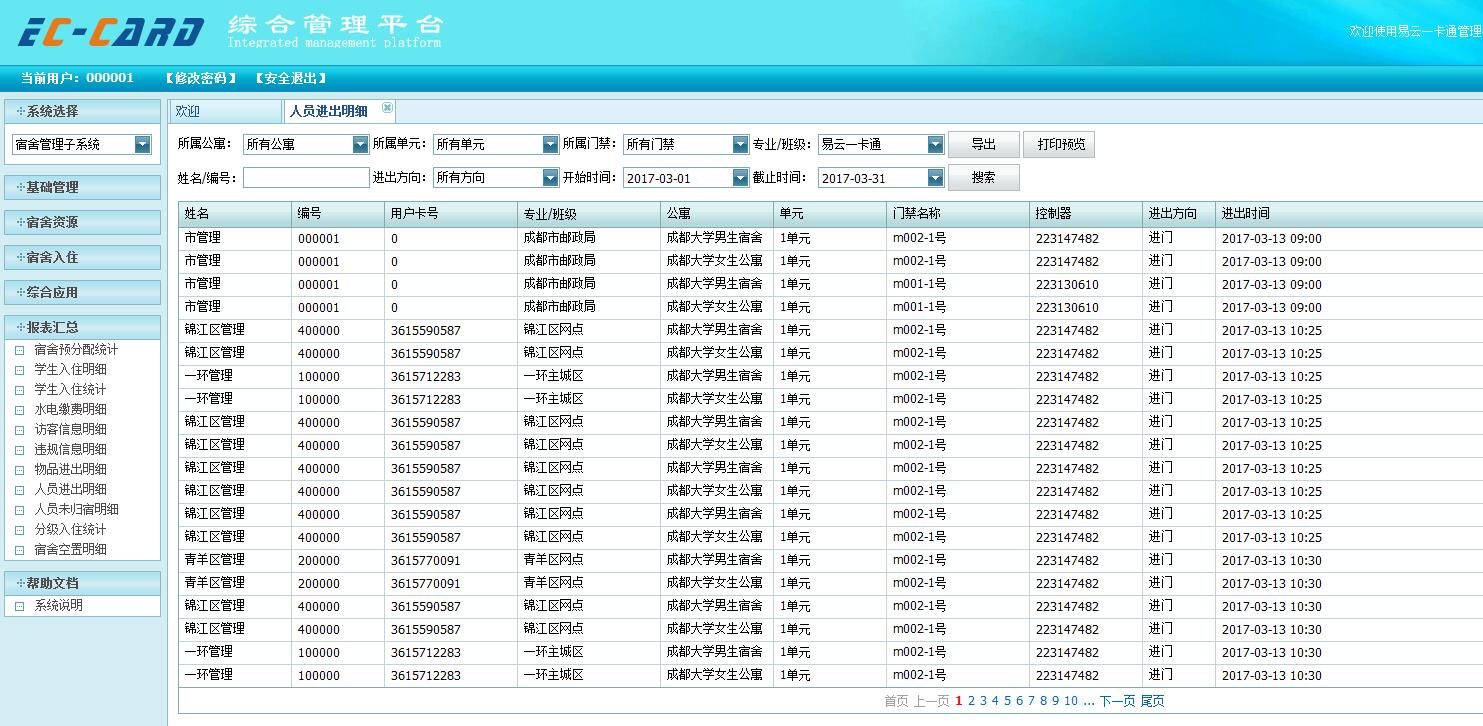Open the 宿舍管理子系统 dropdown arrow

point(143,145)
